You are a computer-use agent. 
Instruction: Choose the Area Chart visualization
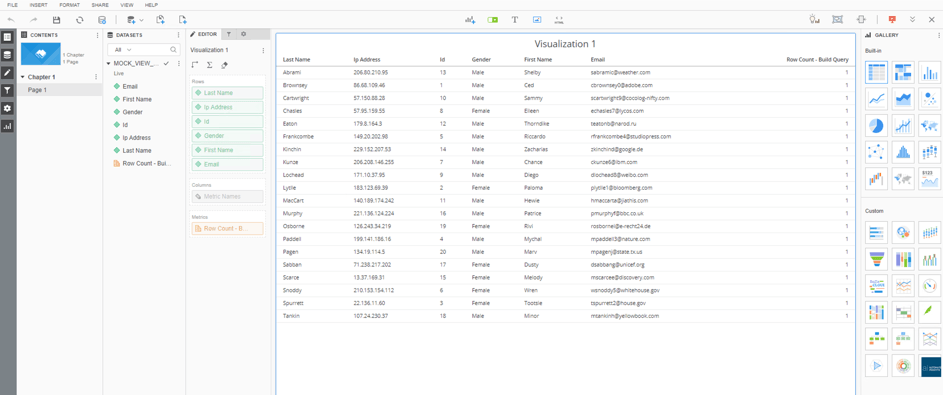click(903, 99)
